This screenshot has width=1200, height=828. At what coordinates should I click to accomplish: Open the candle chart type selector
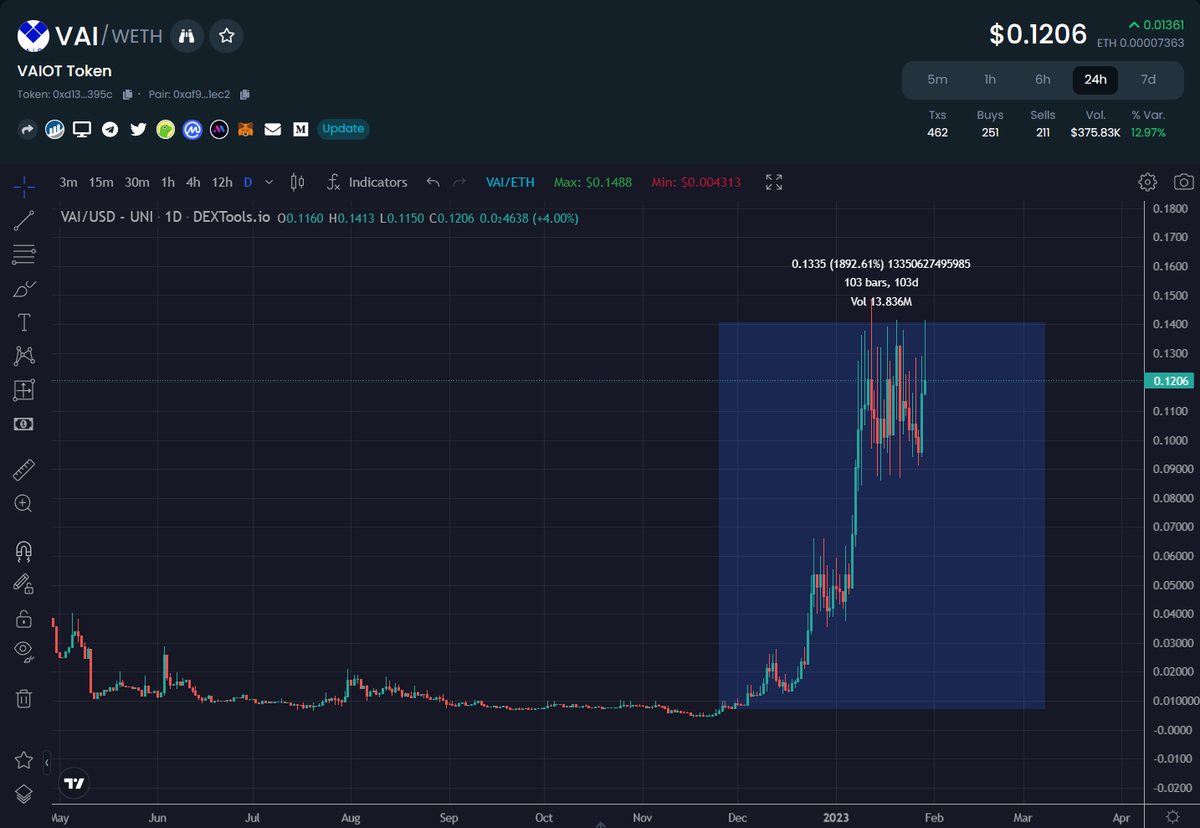296,182
